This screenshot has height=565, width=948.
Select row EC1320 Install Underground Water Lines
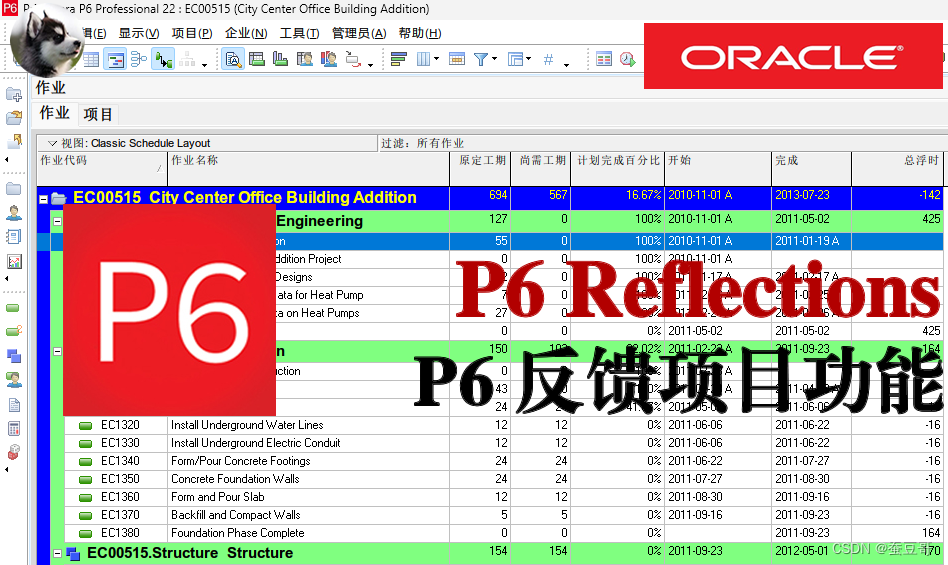[504, 425]
